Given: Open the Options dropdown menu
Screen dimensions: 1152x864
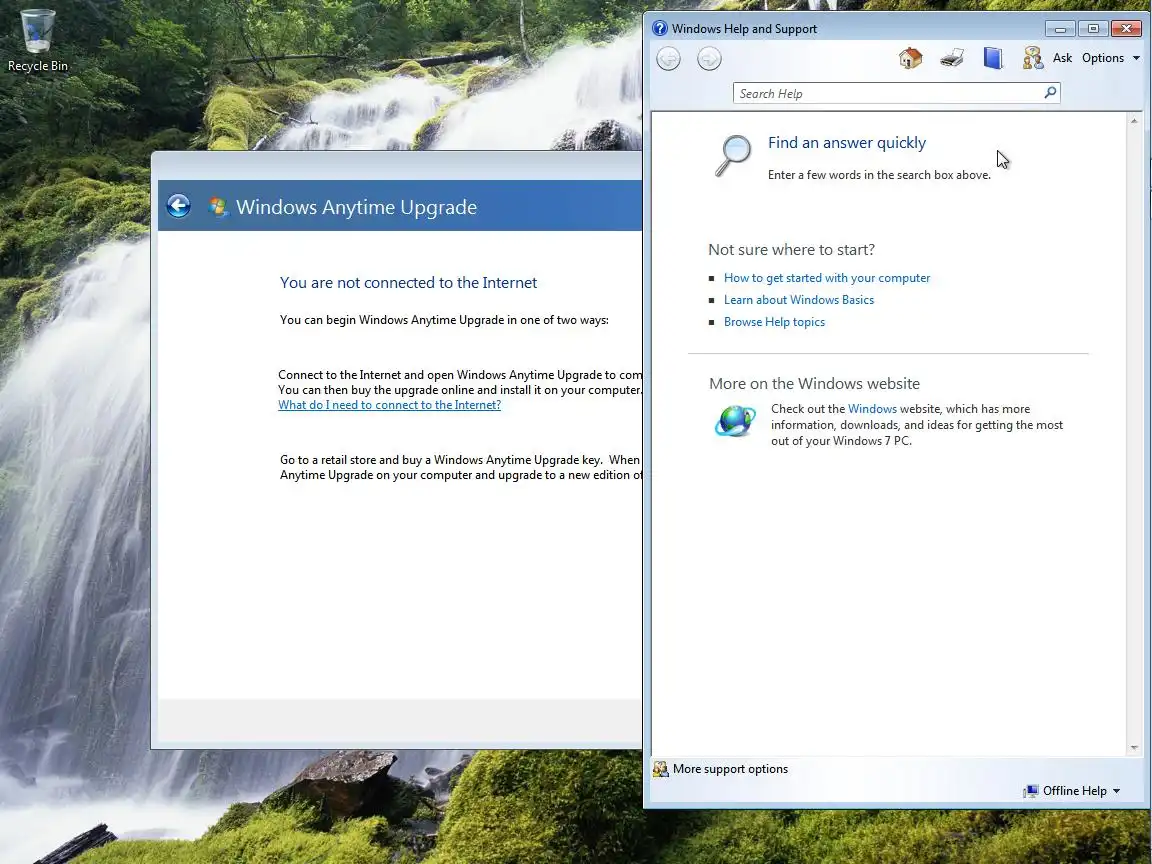Looking at the screenshot, I should click(x=1110, y=57).
